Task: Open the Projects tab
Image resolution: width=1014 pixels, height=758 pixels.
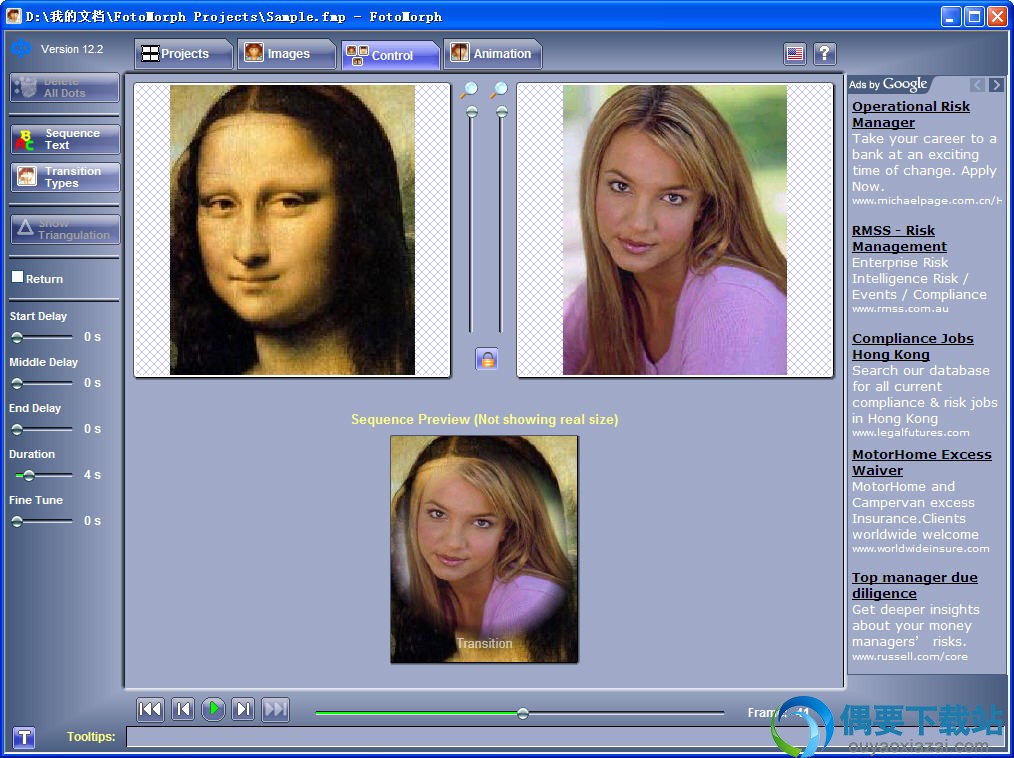Action: click(x=184, y=54)
